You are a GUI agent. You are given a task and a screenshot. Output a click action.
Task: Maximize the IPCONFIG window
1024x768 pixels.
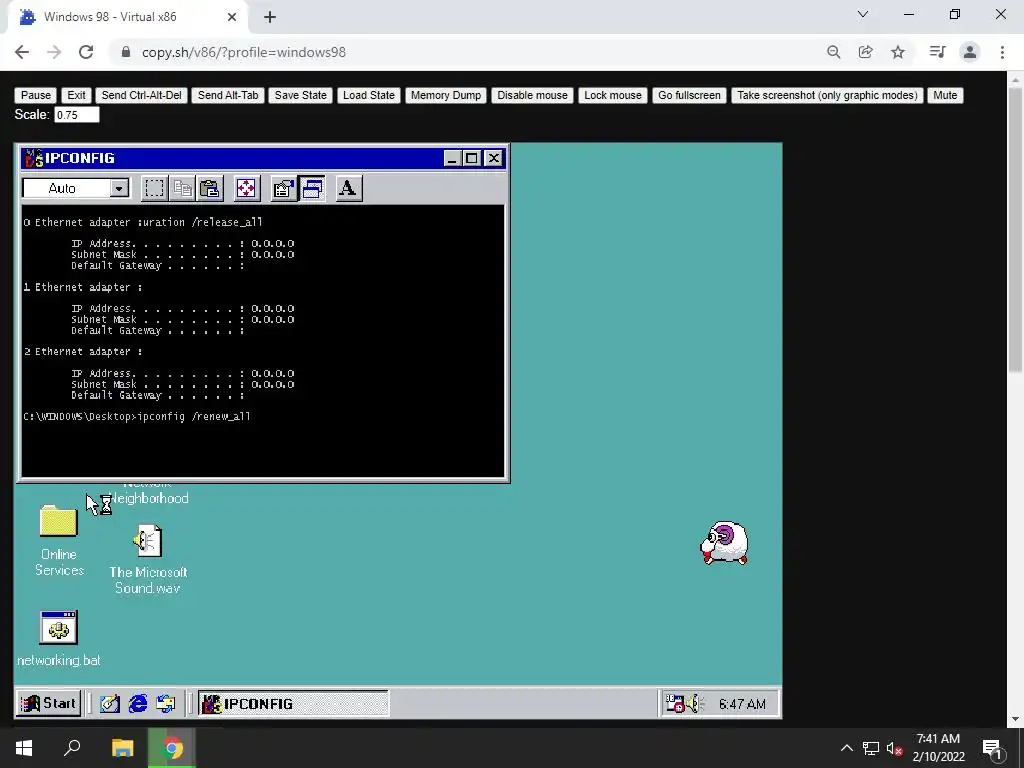(471, 158)
